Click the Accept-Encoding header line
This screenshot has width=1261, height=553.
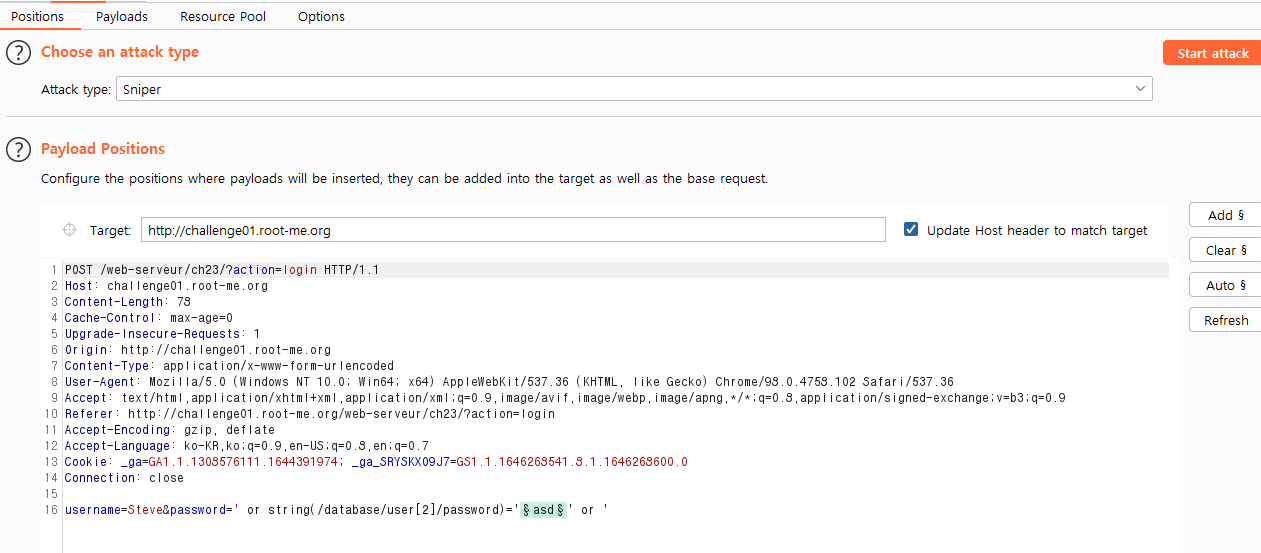170,430
